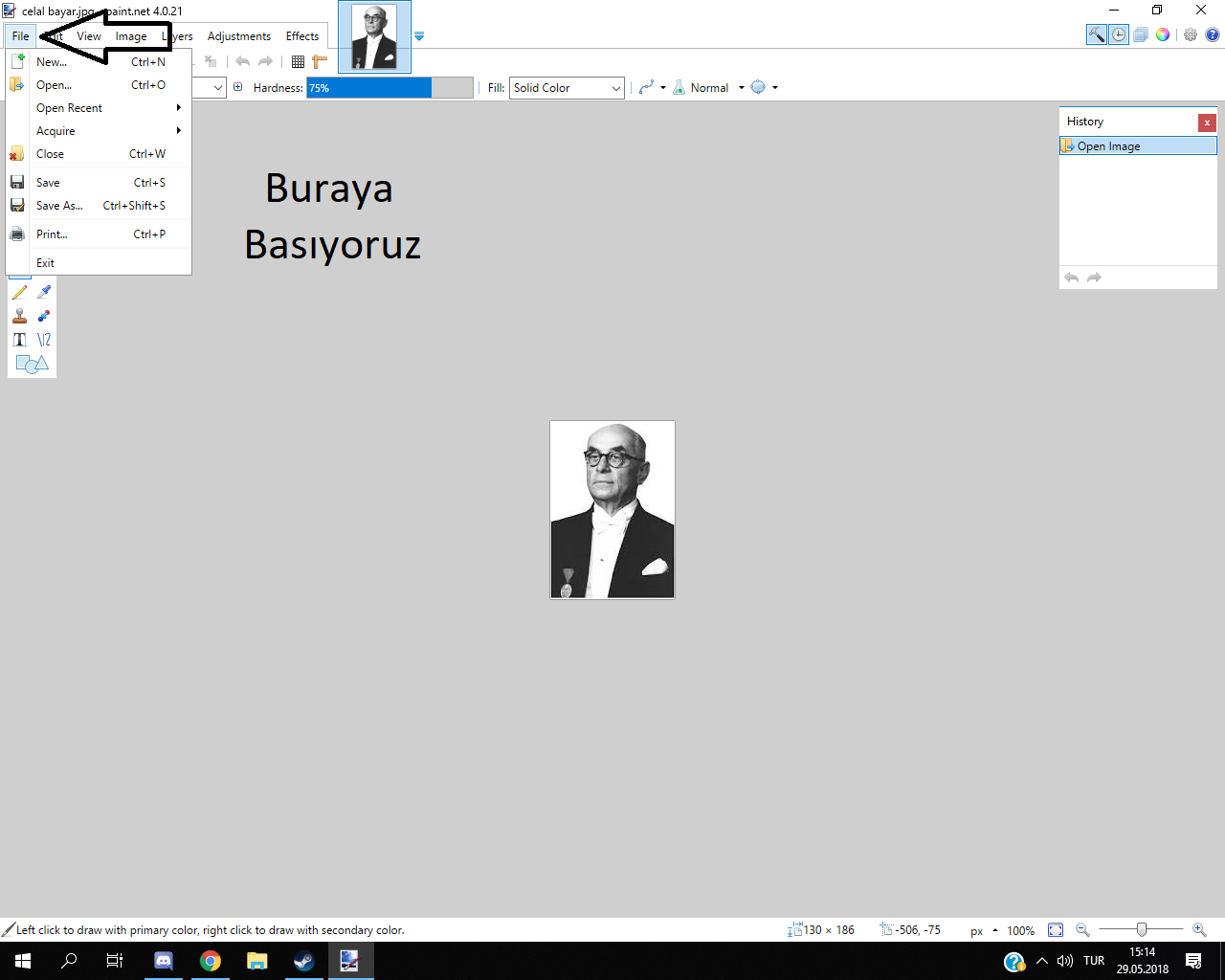Screen dimensions: 1225x980
Task: Choose Close from the File menu
Action: coord(99,154)
